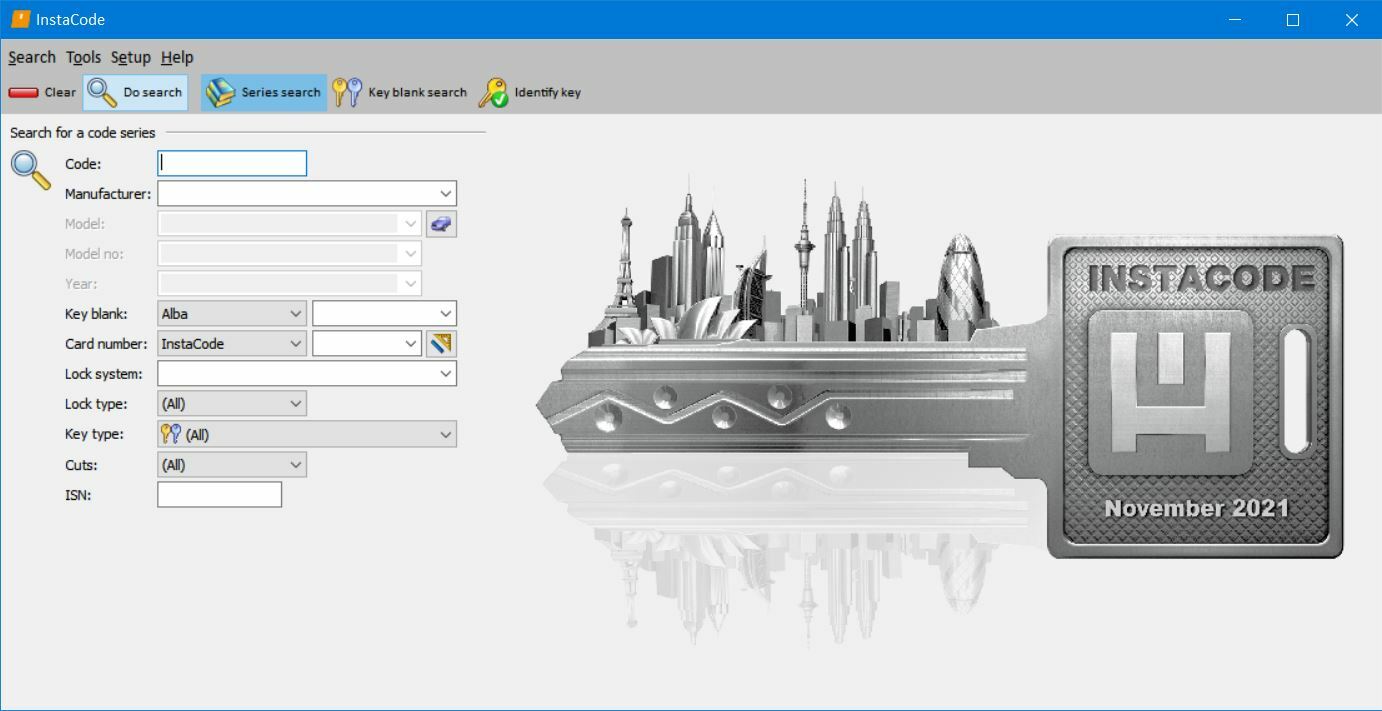Screen dimensions: 1382x711
Task: Open the Search menu
Action: click(32, 57)
